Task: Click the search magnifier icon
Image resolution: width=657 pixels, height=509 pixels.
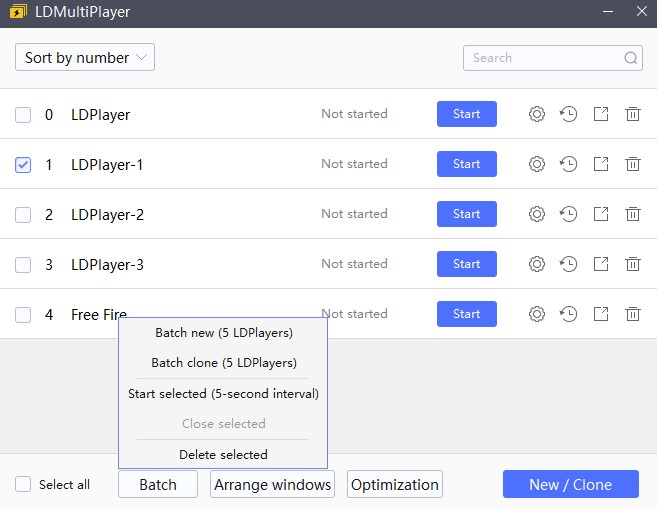Action: pos(630,58)
